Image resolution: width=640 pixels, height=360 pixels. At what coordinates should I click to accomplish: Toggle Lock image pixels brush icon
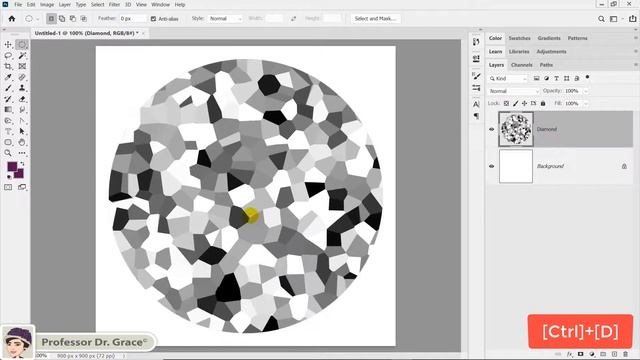(516, 104)
